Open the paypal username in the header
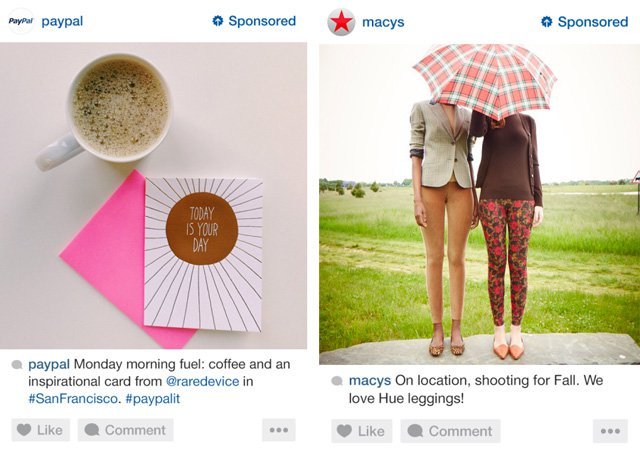640x453 pixels. click(62, 21)
